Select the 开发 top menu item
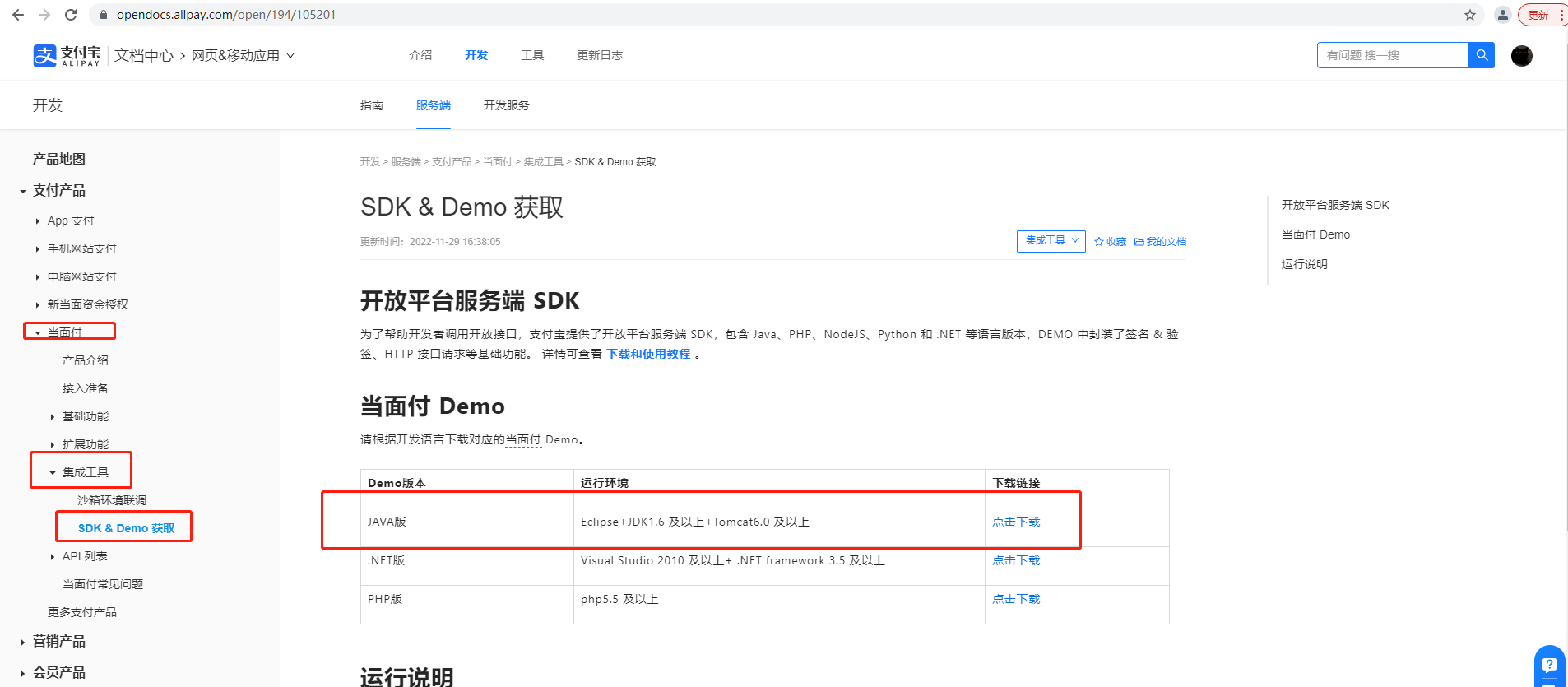The width and height of the screenshot is (1568, 687). [x=476, y=55]
